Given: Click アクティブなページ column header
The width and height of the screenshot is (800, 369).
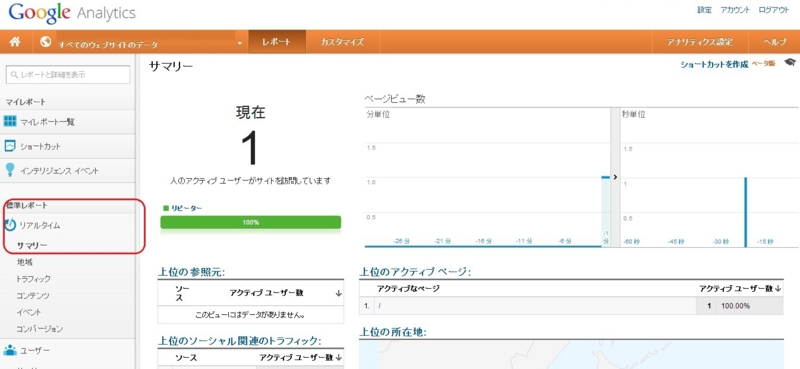Looking at the screenshot, I should pyautogui.click(x=408, y=289).
